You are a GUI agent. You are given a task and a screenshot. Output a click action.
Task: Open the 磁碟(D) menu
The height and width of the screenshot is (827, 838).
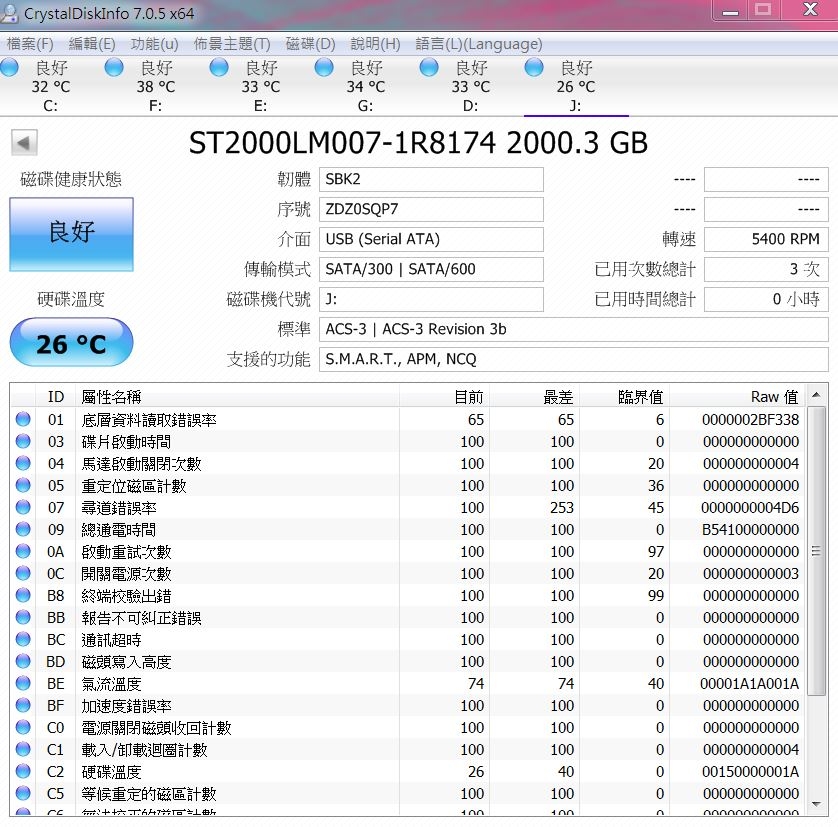pyautogui.click(x=311, y=44)
